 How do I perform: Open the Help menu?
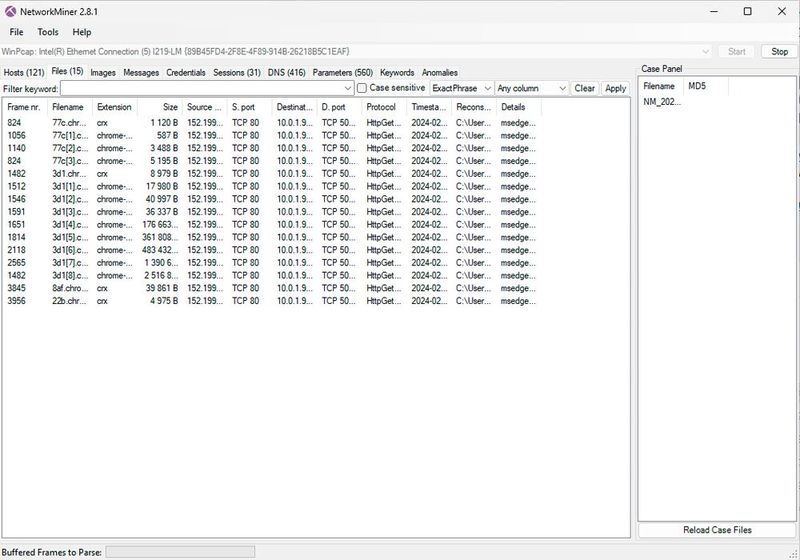pyautogui.click(x=82, y=32)
